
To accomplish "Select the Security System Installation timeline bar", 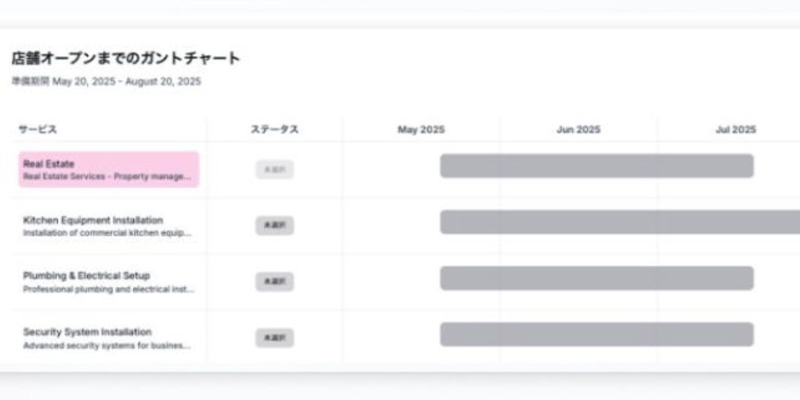I will 596,334.
